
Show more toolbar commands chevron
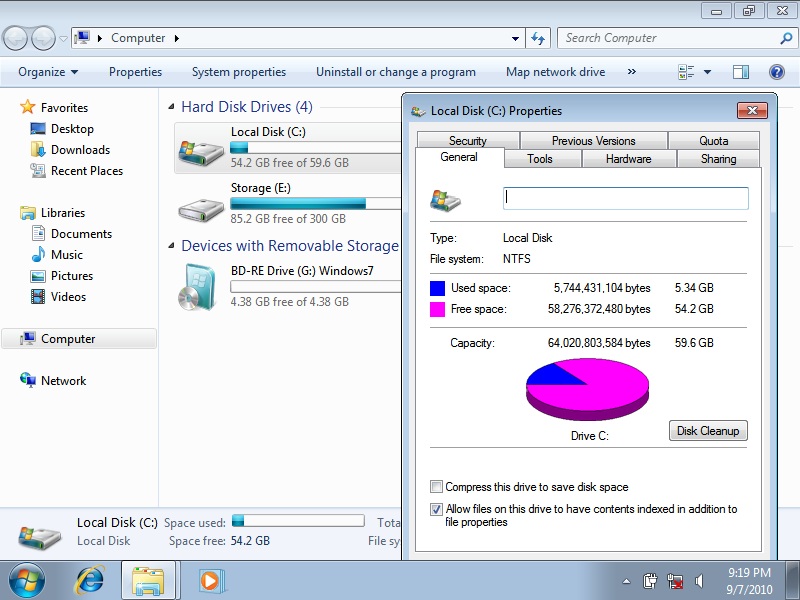click(632, 72)
